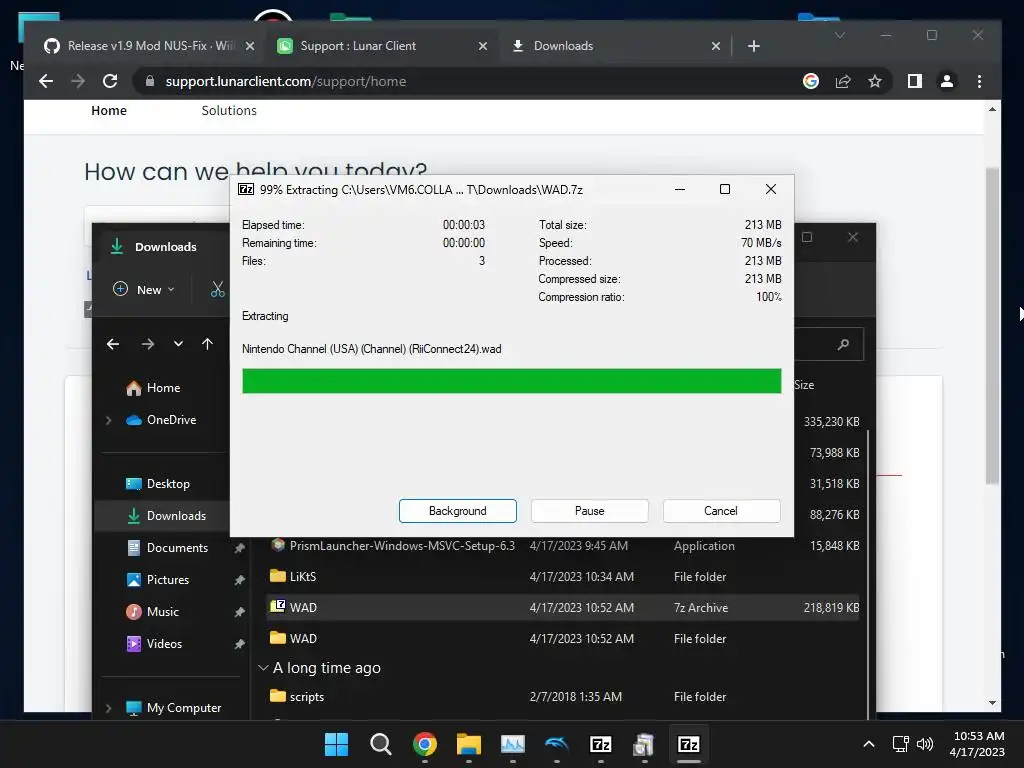Click the Chrome address bar URL
Image resolution: width=1024 pixels, height=768 pixels.
click(285, 81)
